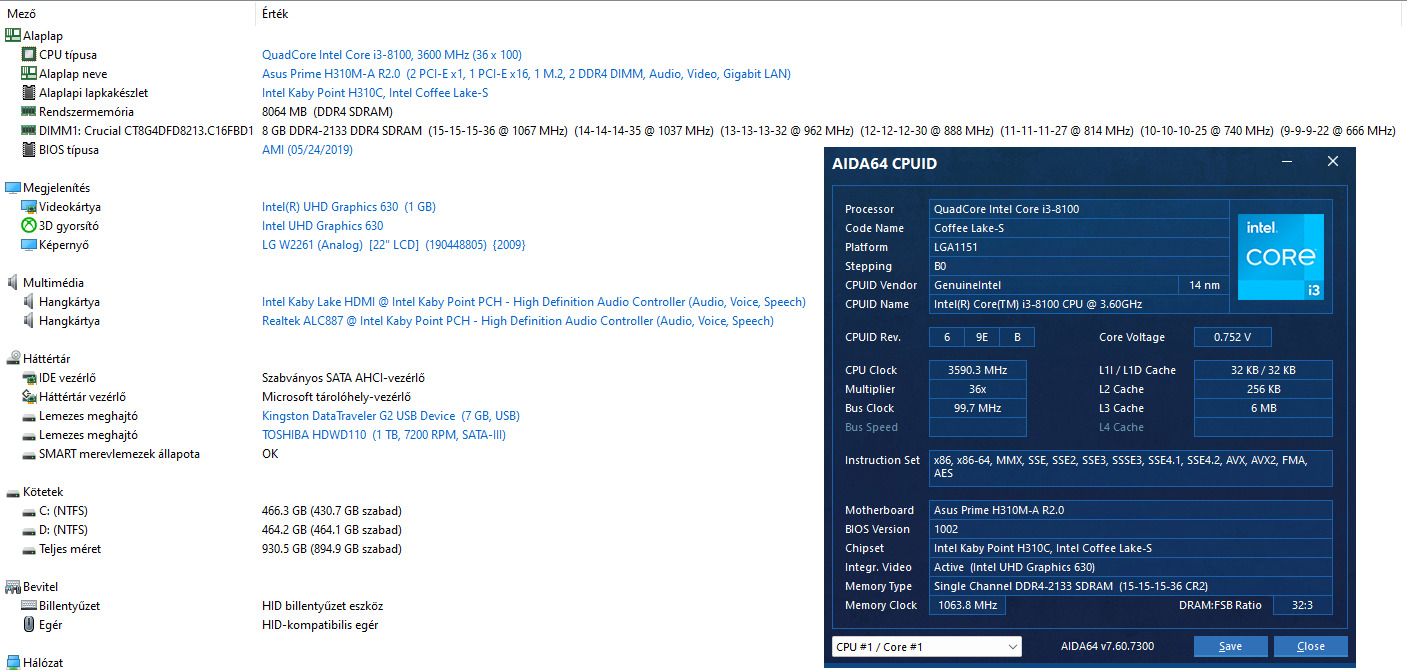The width and height of the screenshot is (1407, 671).
Task: Click the Videokártya display adapter icon
Action: point(29,207)
